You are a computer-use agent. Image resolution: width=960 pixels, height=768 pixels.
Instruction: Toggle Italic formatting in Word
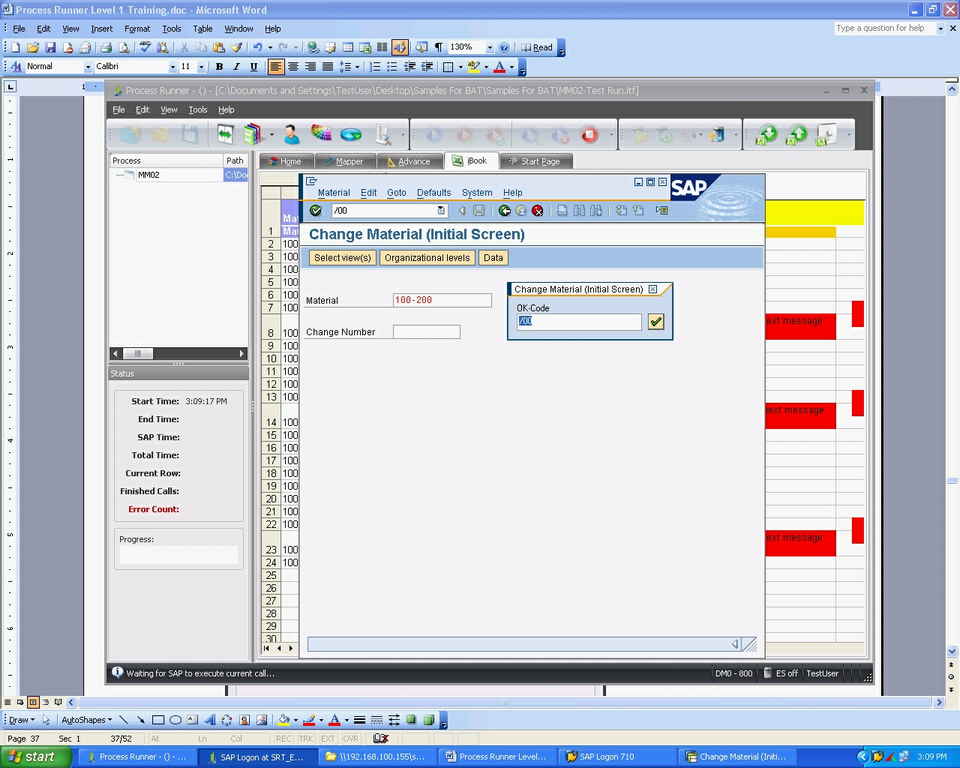coord(236,67)
